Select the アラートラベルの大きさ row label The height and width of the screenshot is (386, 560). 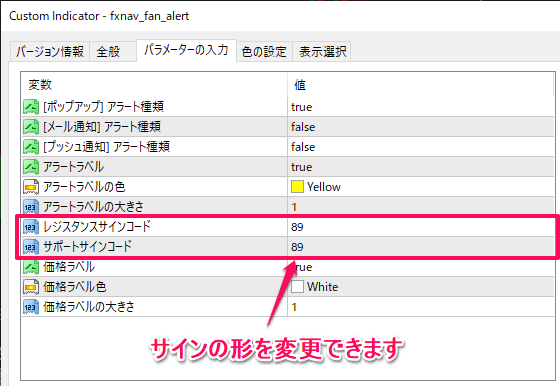(94, 207)
